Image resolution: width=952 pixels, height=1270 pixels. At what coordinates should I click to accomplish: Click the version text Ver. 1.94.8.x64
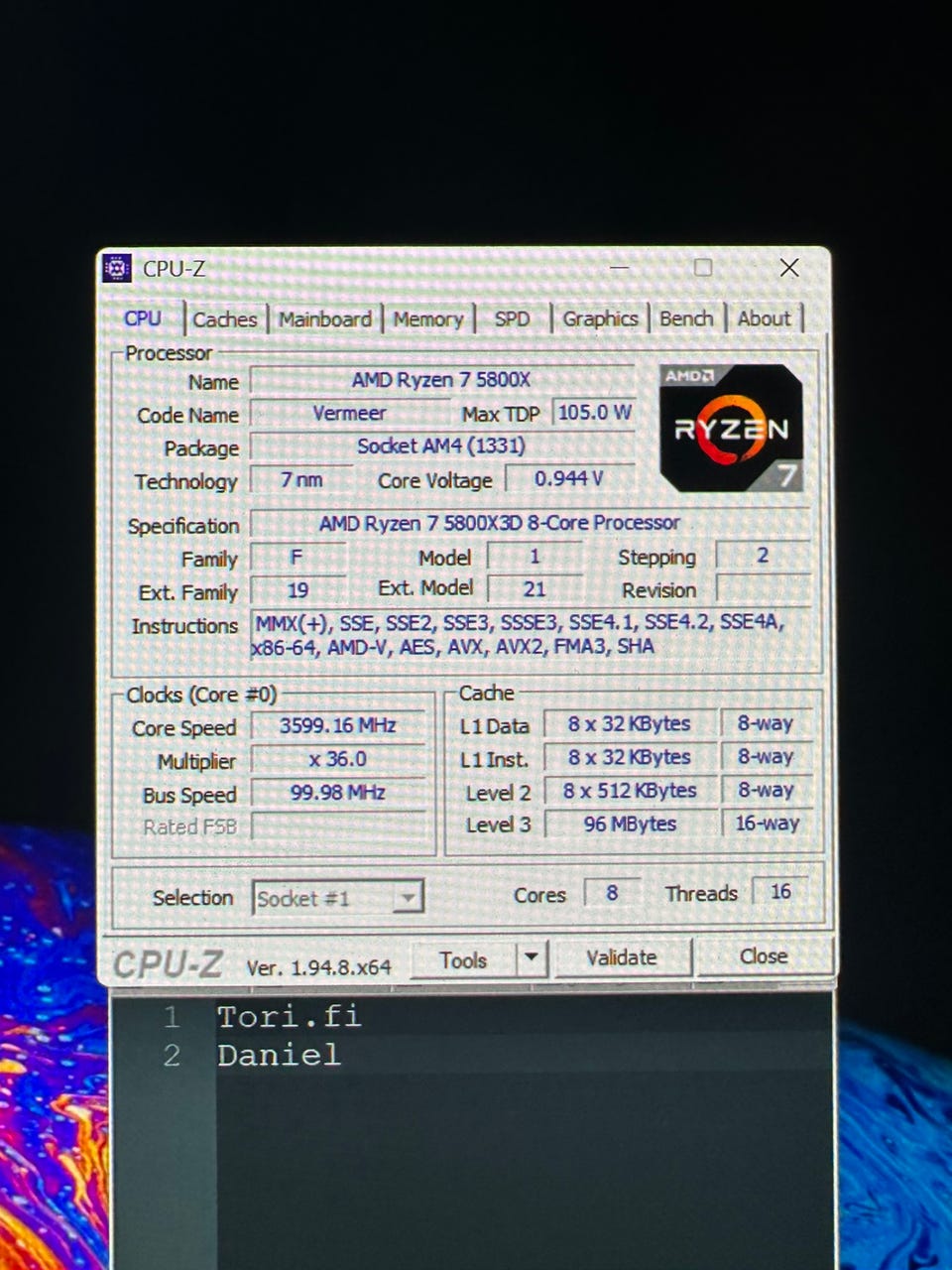coord(318,966)
